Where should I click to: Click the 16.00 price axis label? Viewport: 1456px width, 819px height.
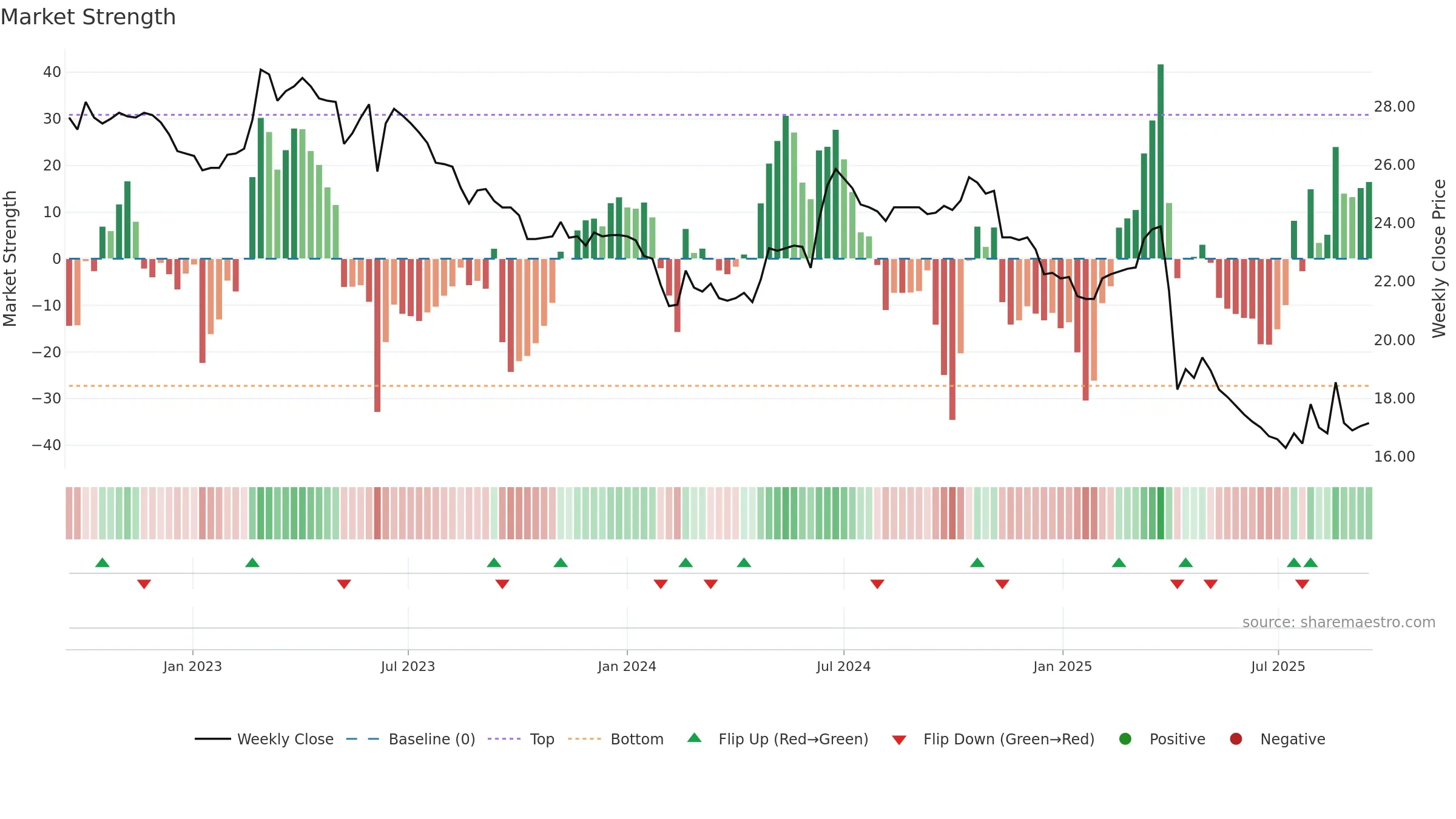(x=1395, y=457)
